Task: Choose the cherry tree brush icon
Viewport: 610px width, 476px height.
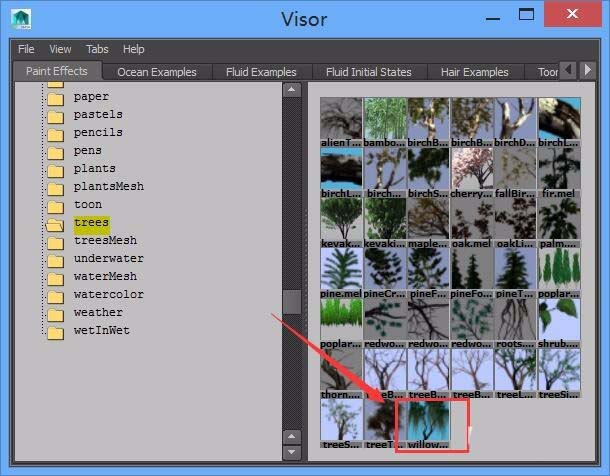Action: coord(472,169)
